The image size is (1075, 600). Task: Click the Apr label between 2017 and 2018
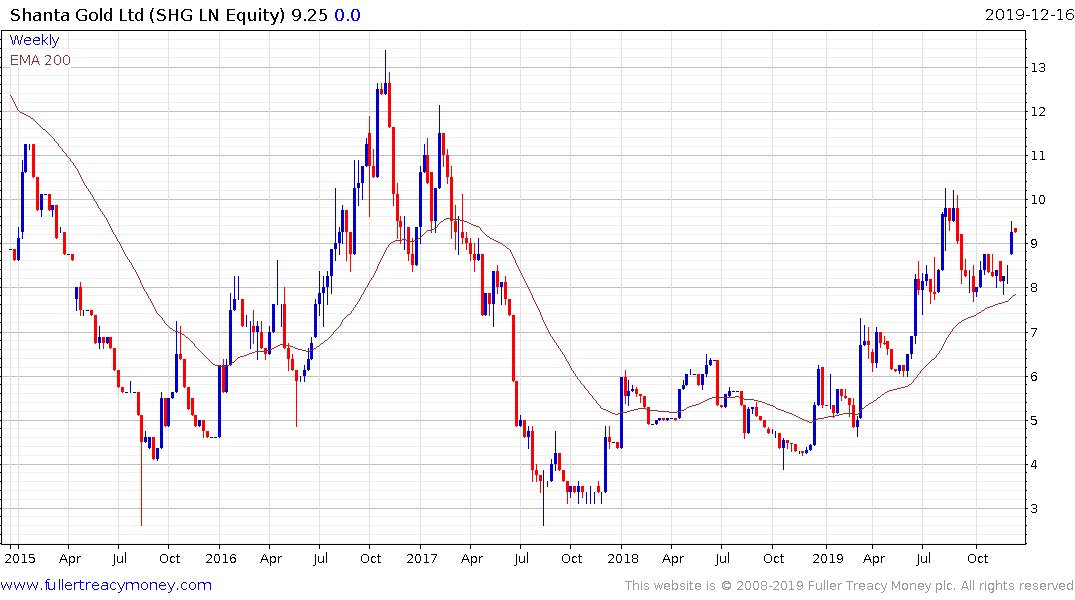472,558
